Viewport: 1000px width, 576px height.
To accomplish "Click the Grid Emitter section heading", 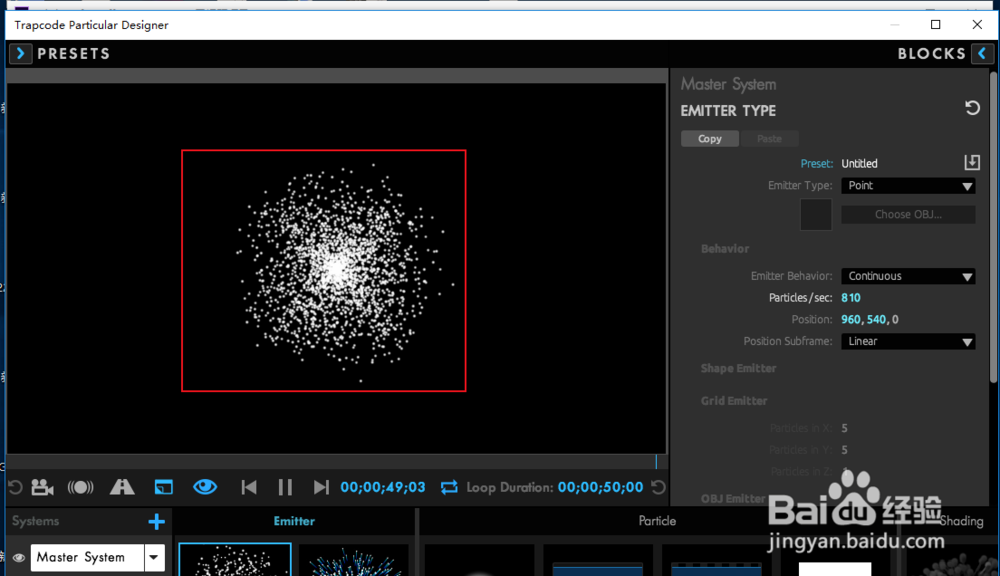I will tap(733, 401).
